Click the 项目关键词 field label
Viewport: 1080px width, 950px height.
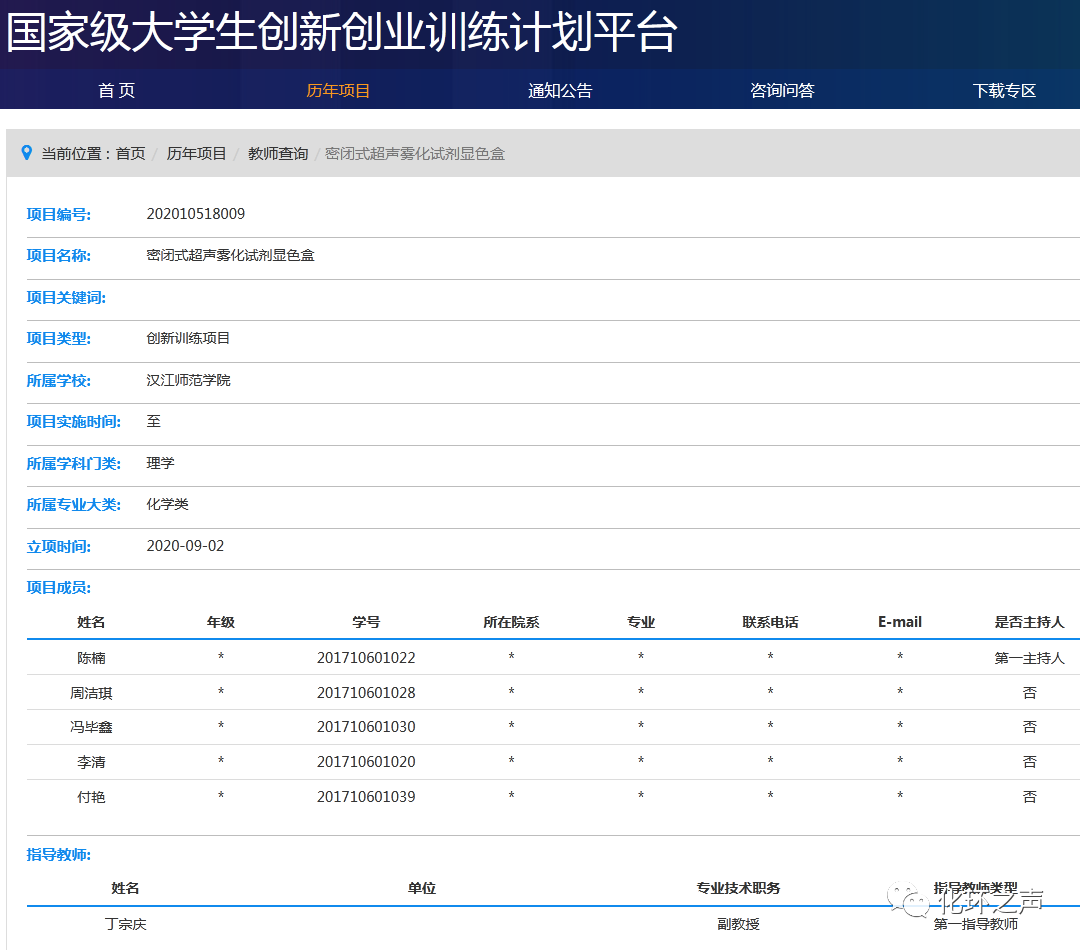pos(66,298)
